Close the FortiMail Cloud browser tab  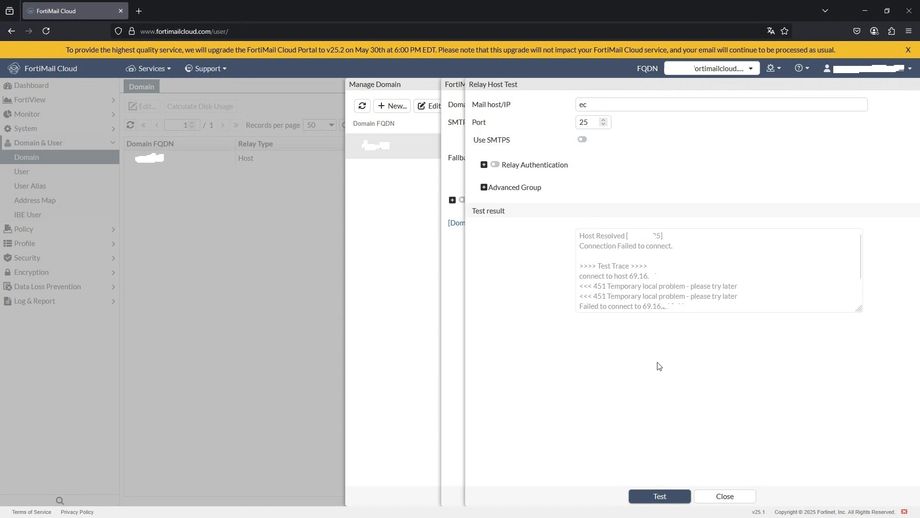(120, 11)
